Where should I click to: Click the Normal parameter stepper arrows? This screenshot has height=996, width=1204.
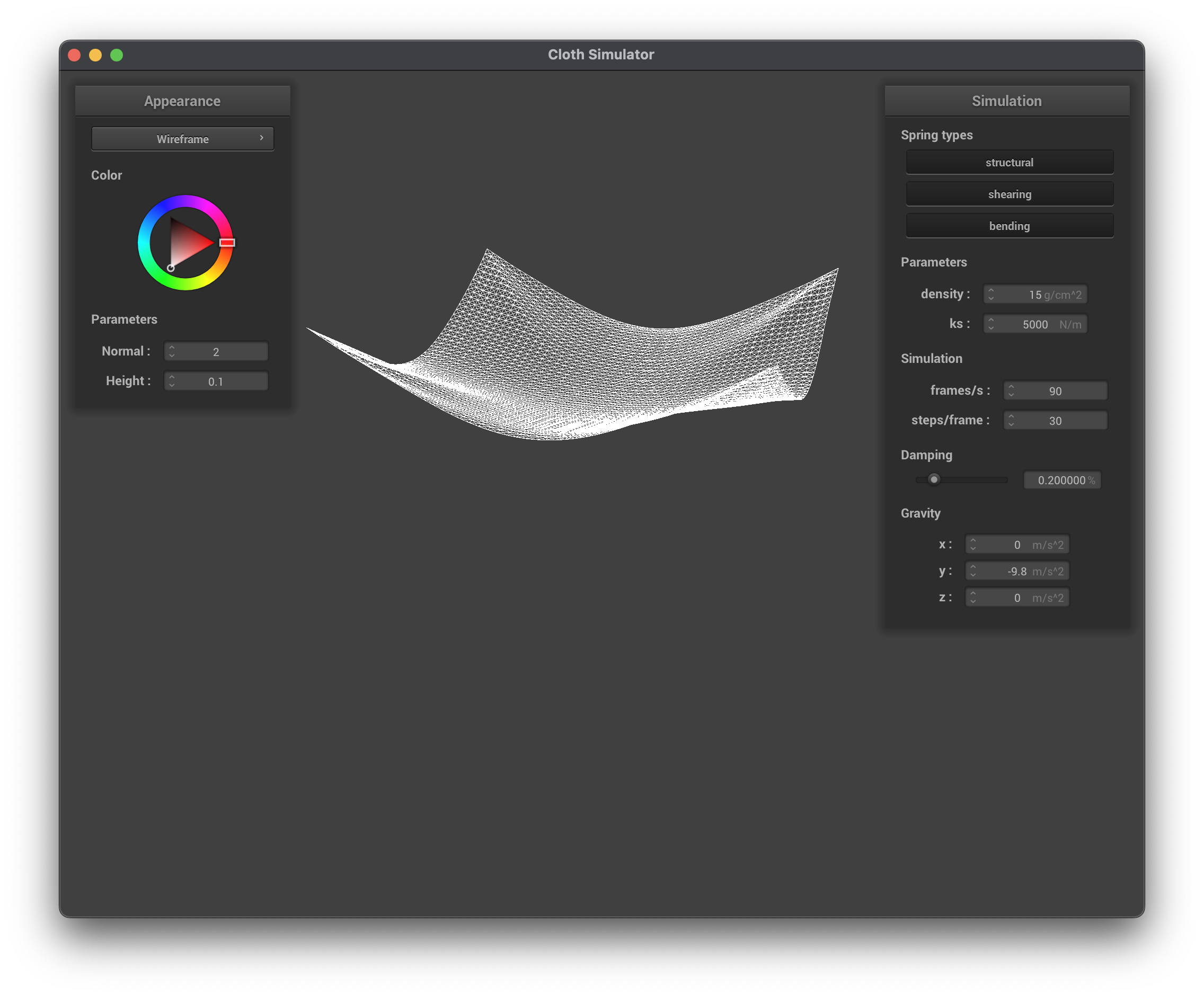(171, 351)
